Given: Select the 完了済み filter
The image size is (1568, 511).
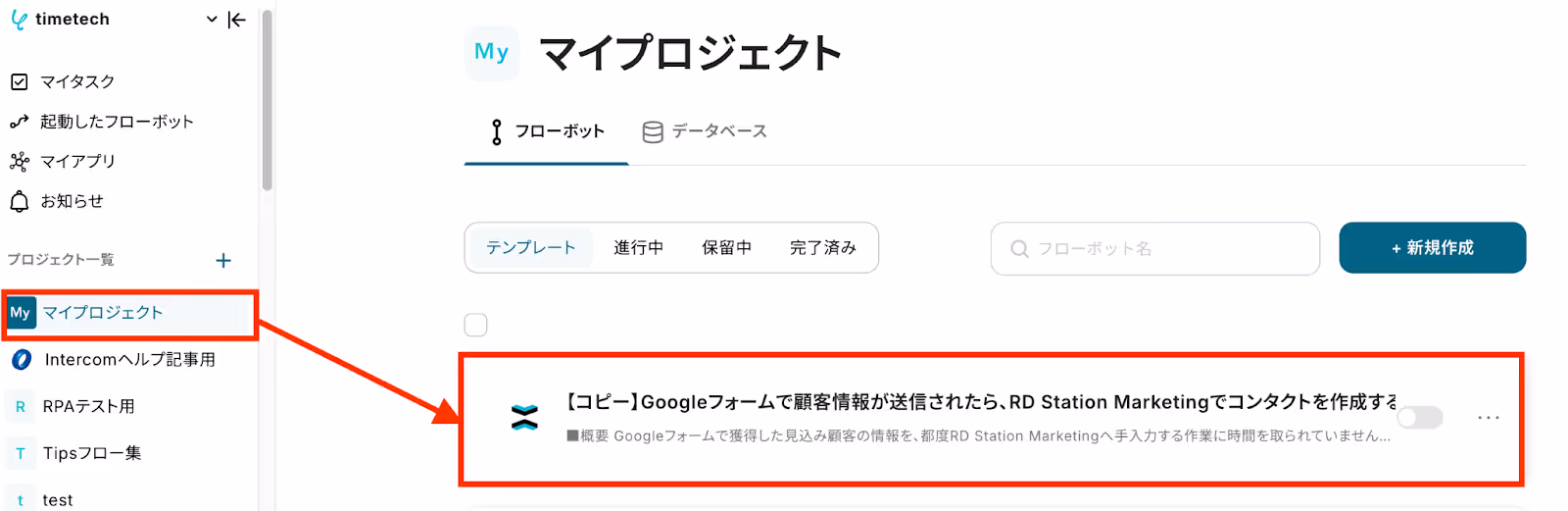Looking at the screenshot, I should coord(823,248).
